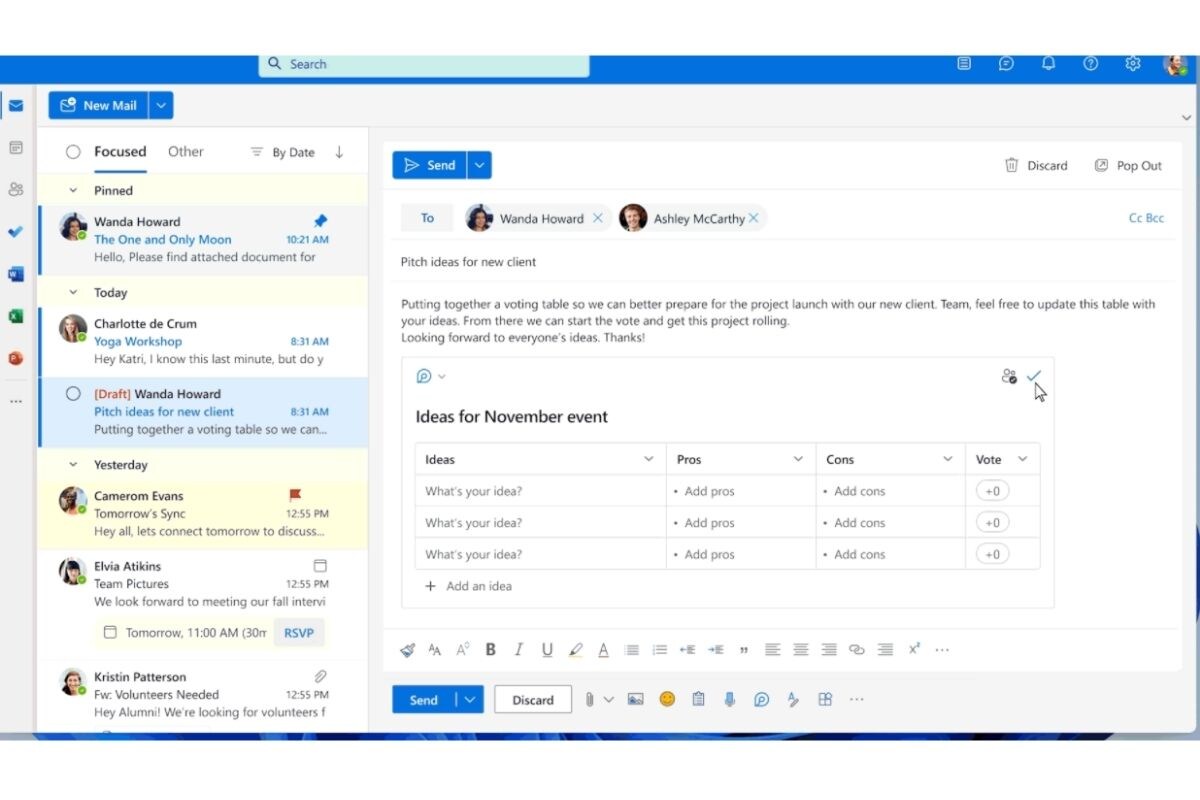The width and height of the screenshot is (1200, 800).
Task: Expand the New Mail dropdown arrow
Action: pyautogui.click(x=162, y=105)
